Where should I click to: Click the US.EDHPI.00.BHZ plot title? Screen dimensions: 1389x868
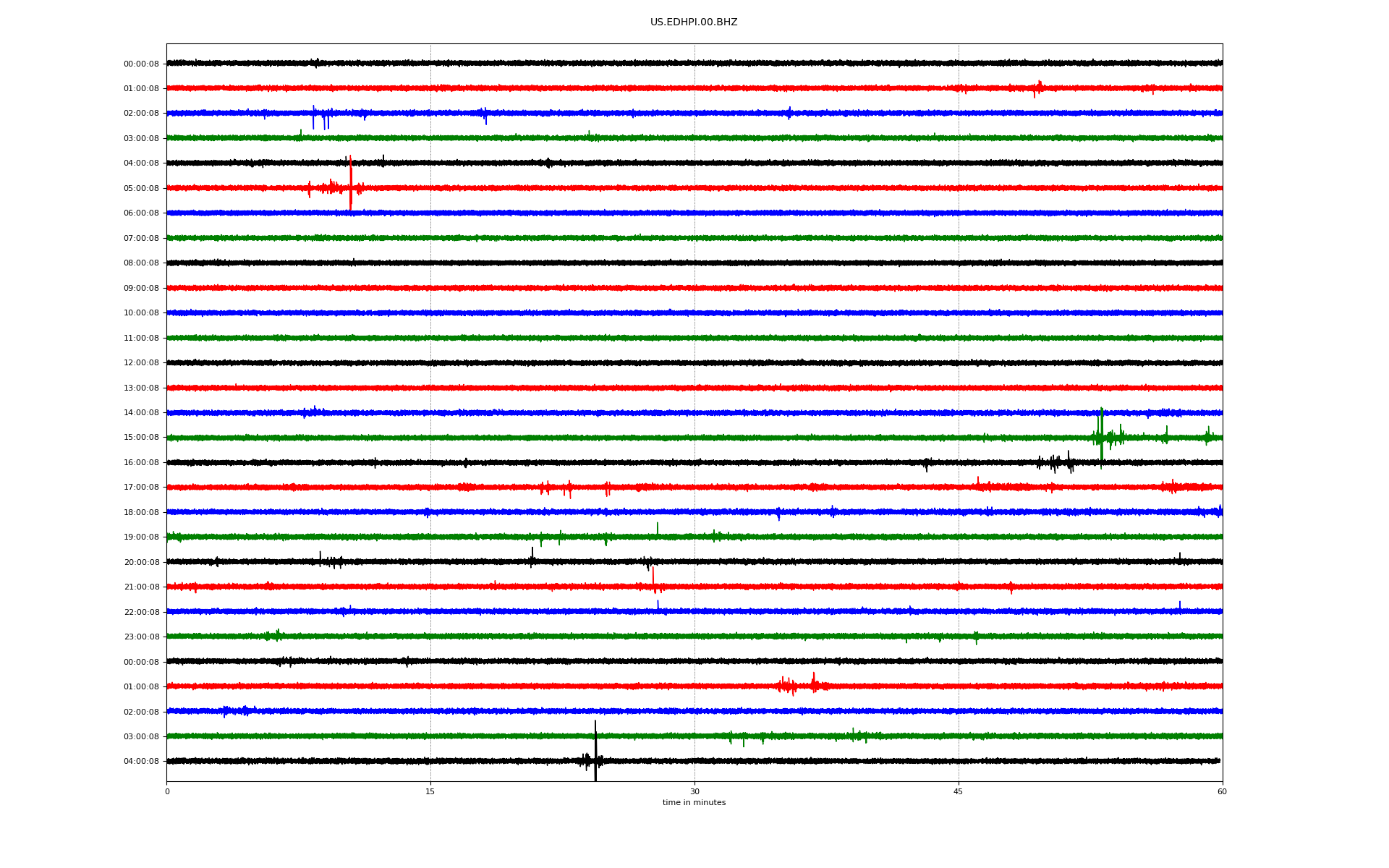click(693, 22)
